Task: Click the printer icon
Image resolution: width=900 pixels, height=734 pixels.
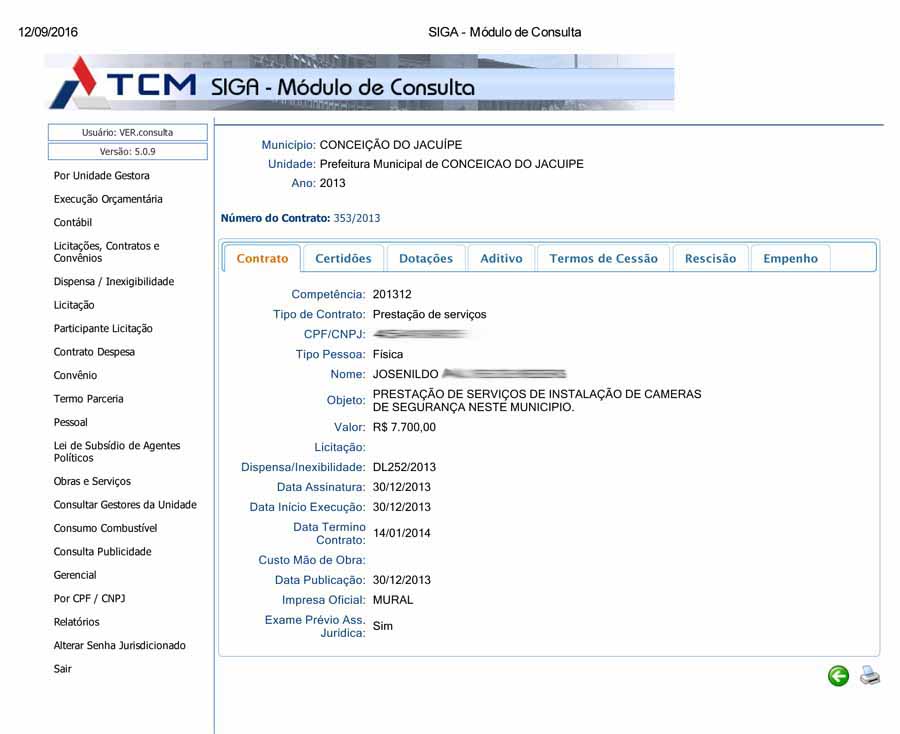Action: pos(870,676)
